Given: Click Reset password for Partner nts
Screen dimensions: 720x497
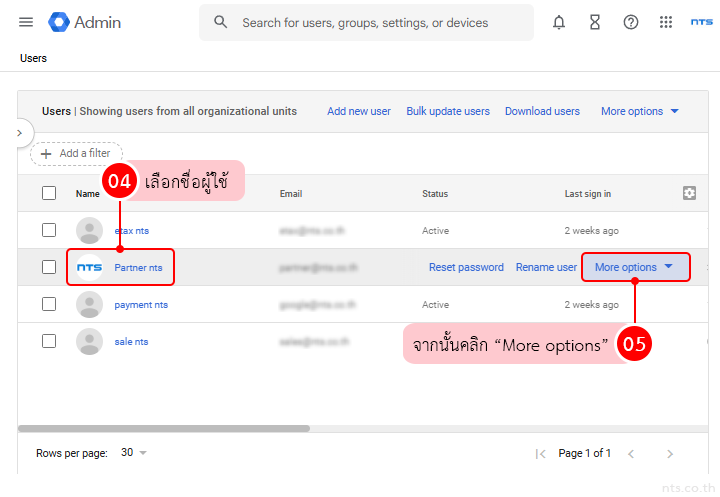Looking at the screenshot, I should point(466,267).
